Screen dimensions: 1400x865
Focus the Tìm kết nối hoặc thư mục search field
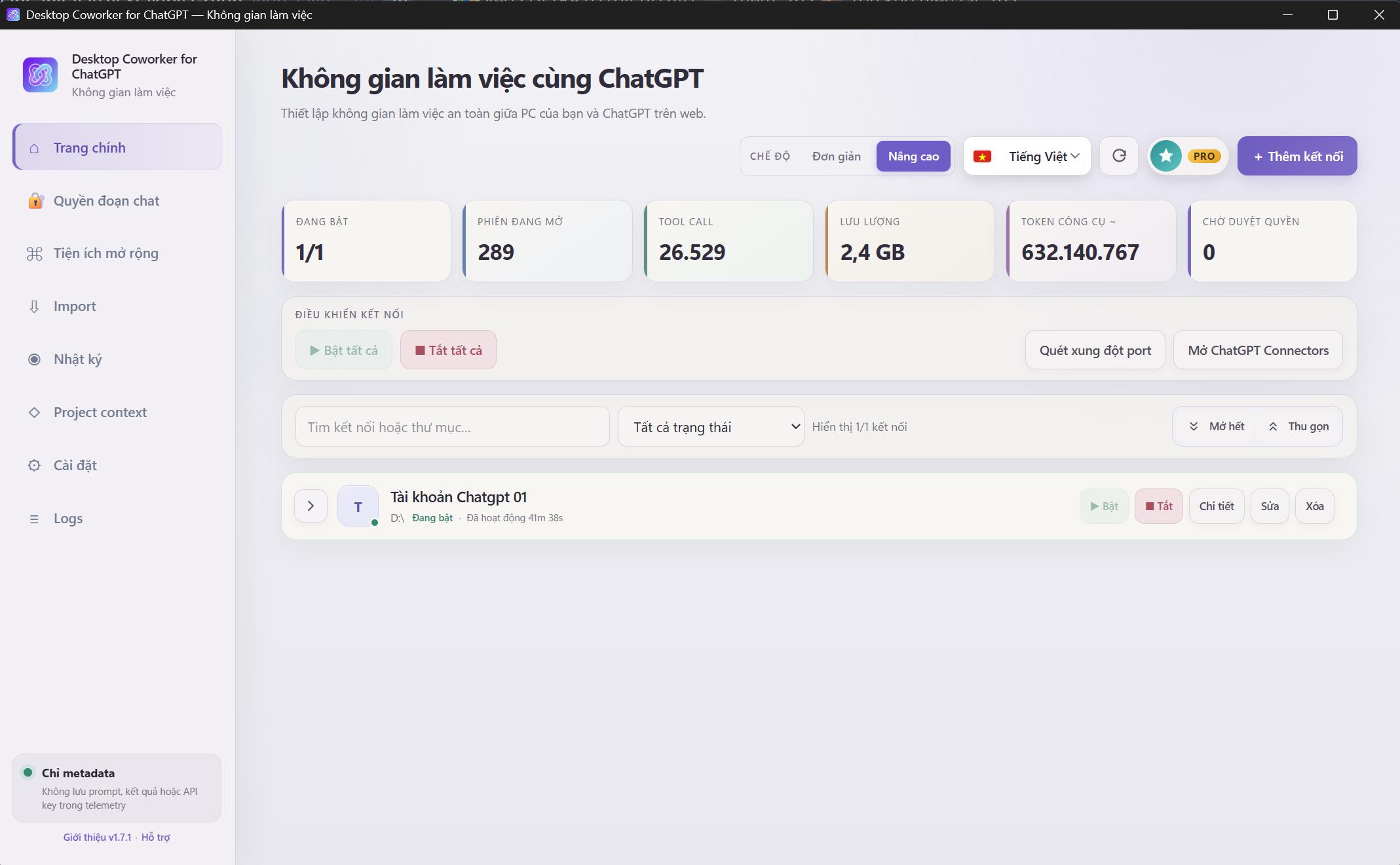452,427
